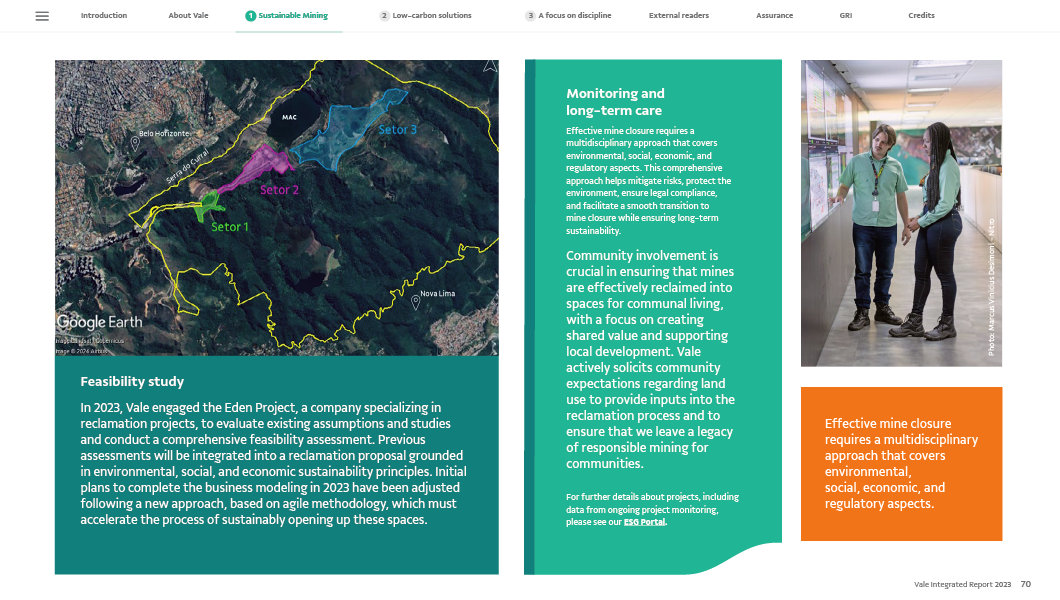Click the Google Earth logo on map
1060x600 pixels.
coord(99,322)
